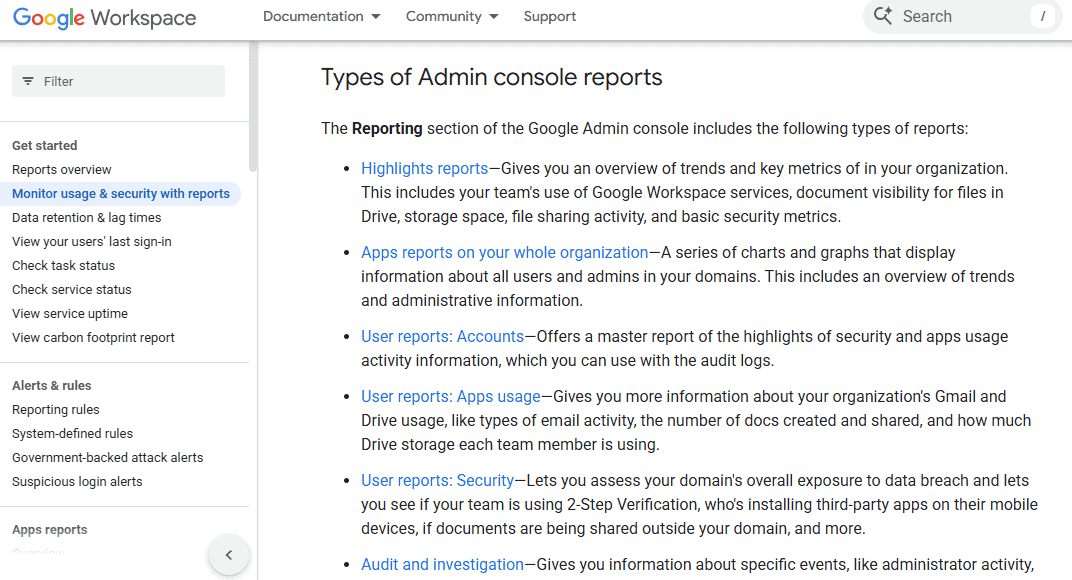Expand the Documentation dropdown arrow
Image resolution: width=1072 pixels, height=580 pixels.
(375, 16)
